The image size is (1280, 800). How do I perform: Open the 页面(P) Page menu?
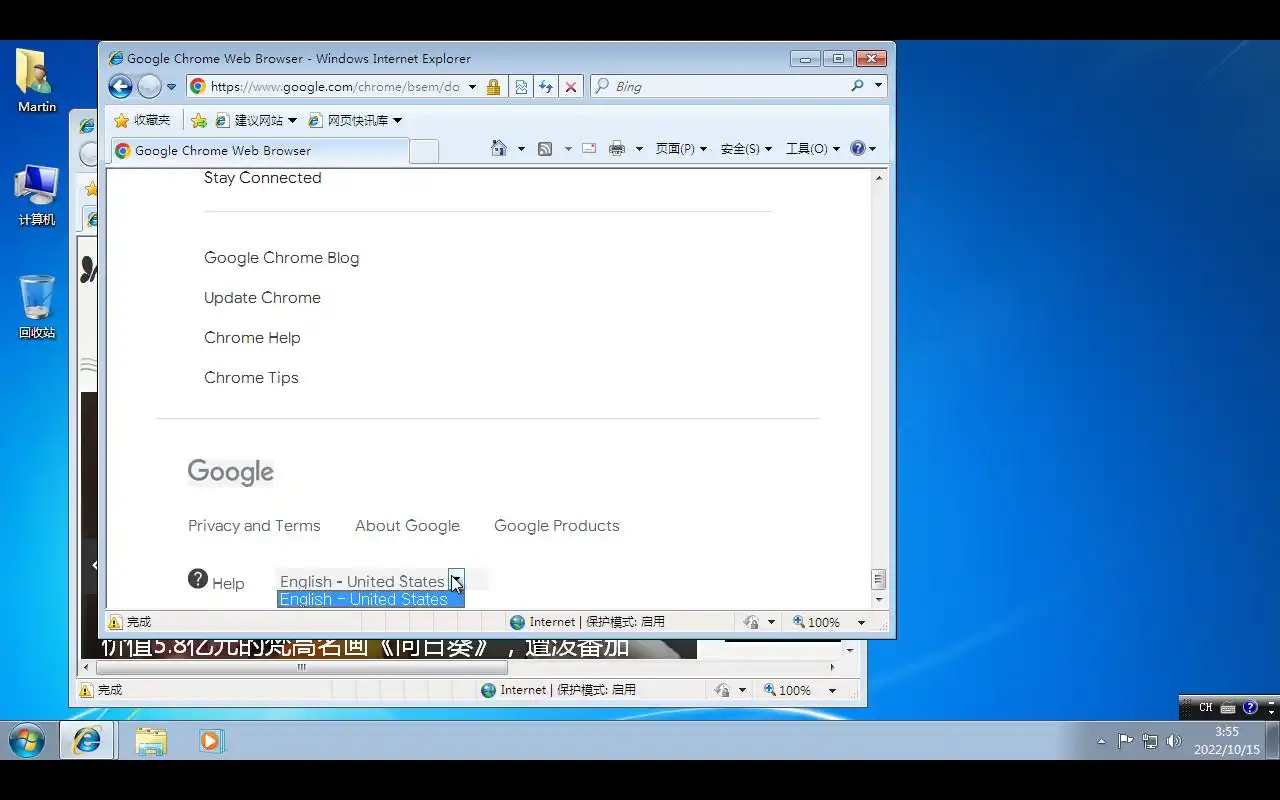(681, 149)
